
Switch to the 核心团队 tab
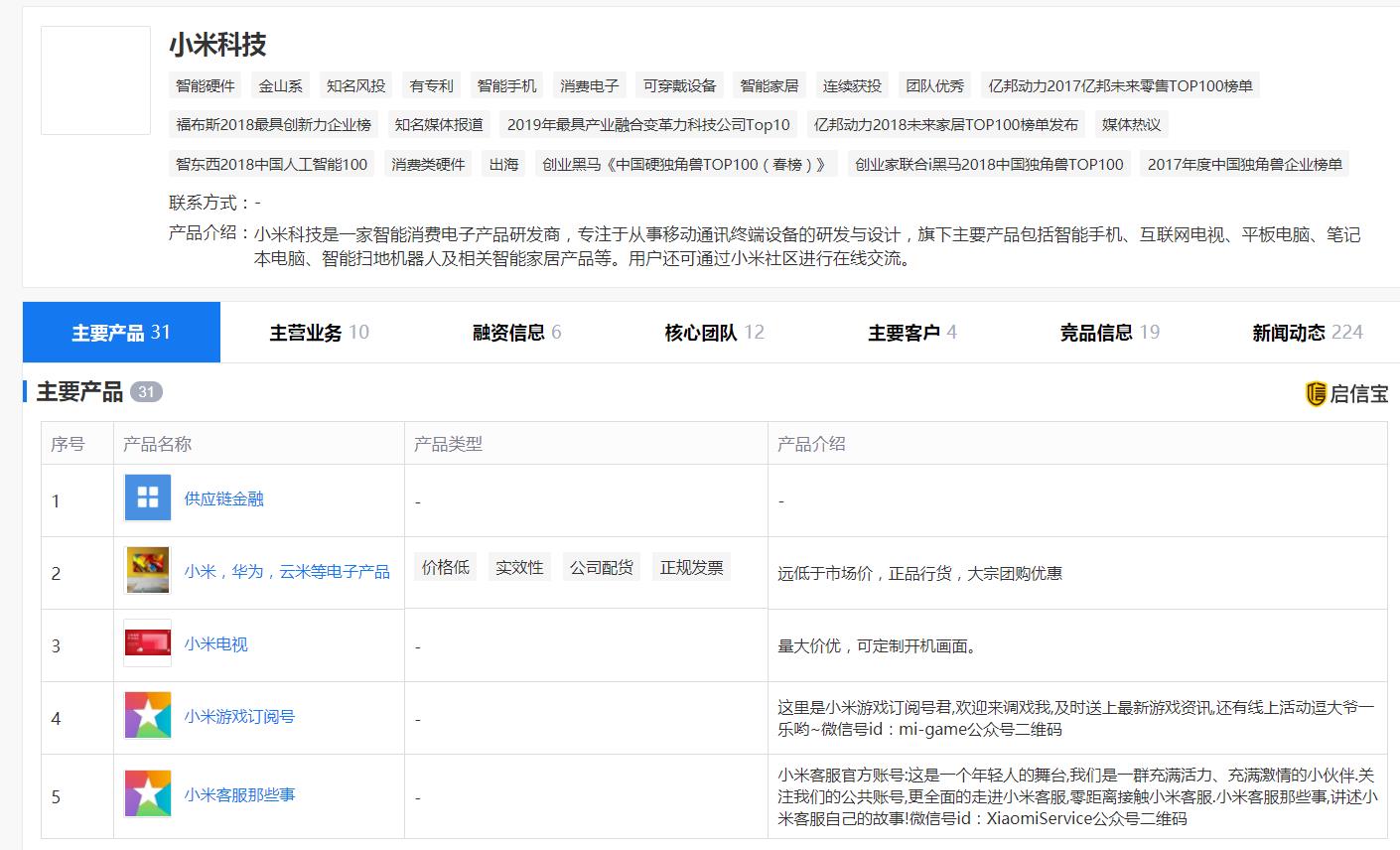(x=714, y=333)
